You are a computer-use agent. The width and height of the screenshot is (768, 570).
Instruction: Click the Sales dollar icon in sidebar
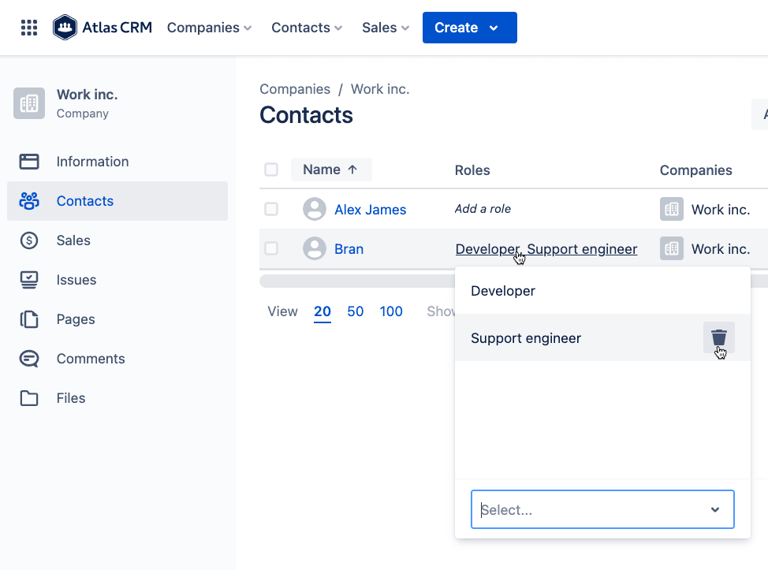[x=29, y=240]
